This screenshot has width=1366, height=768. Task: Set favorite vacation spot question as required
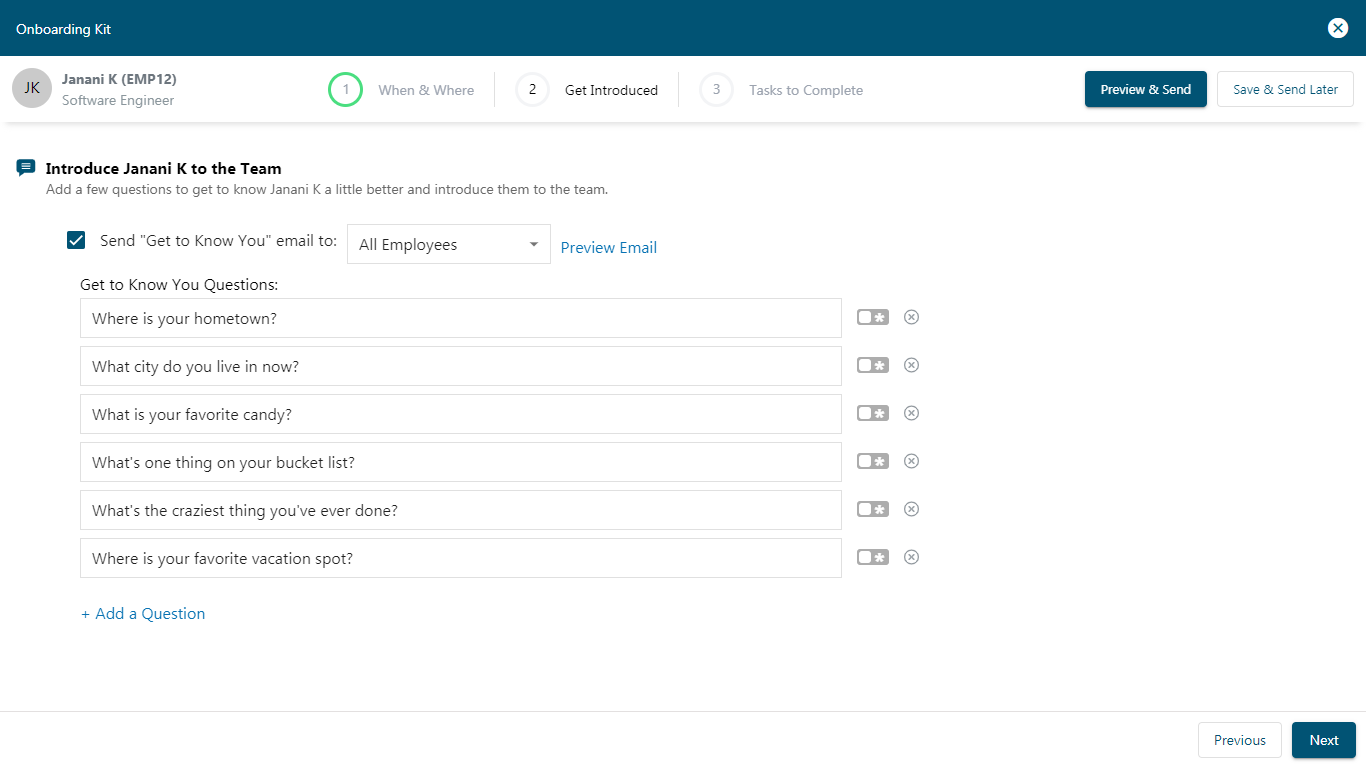click(872, 557)
